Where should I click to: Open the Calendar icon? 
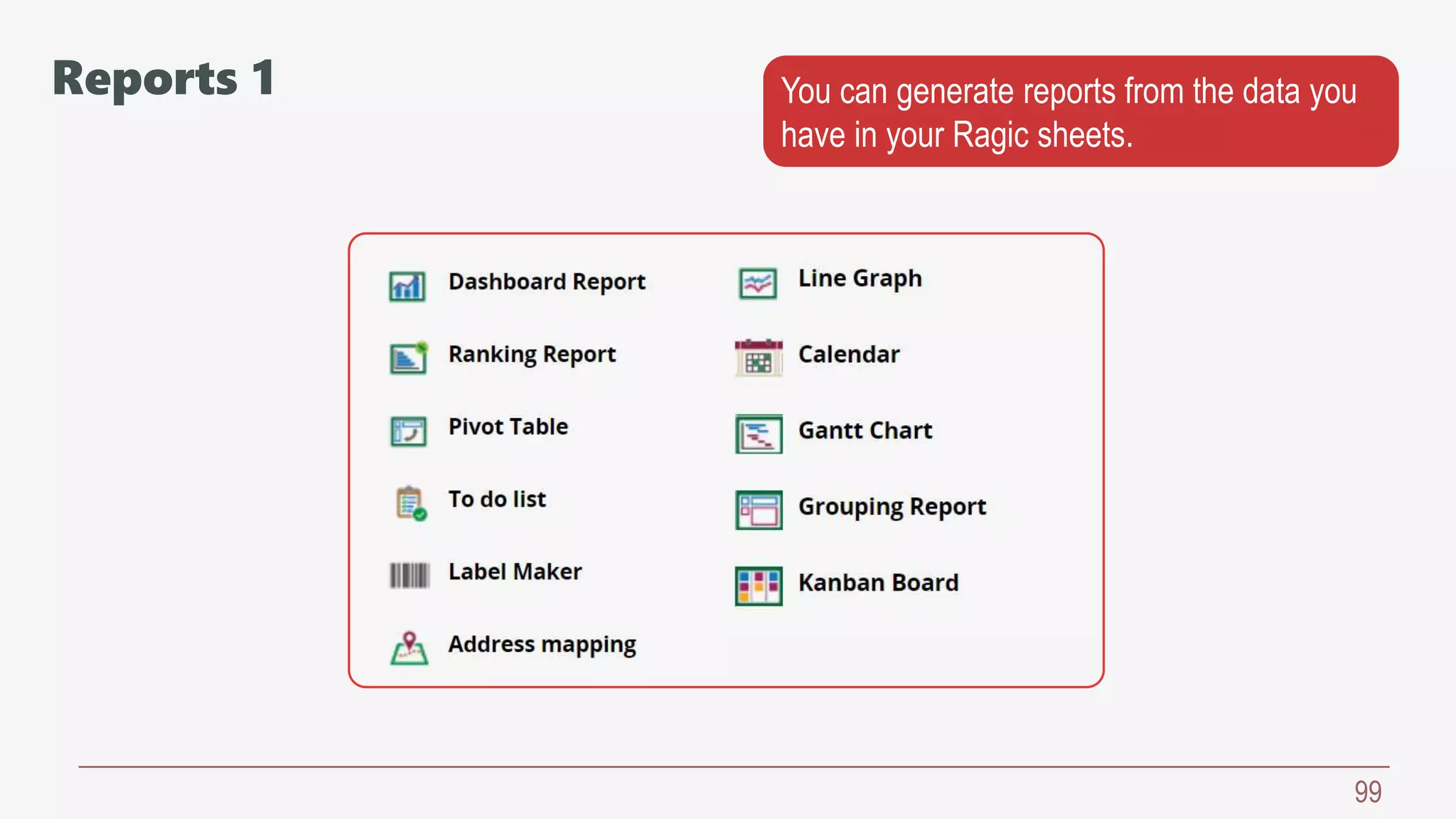759,358
